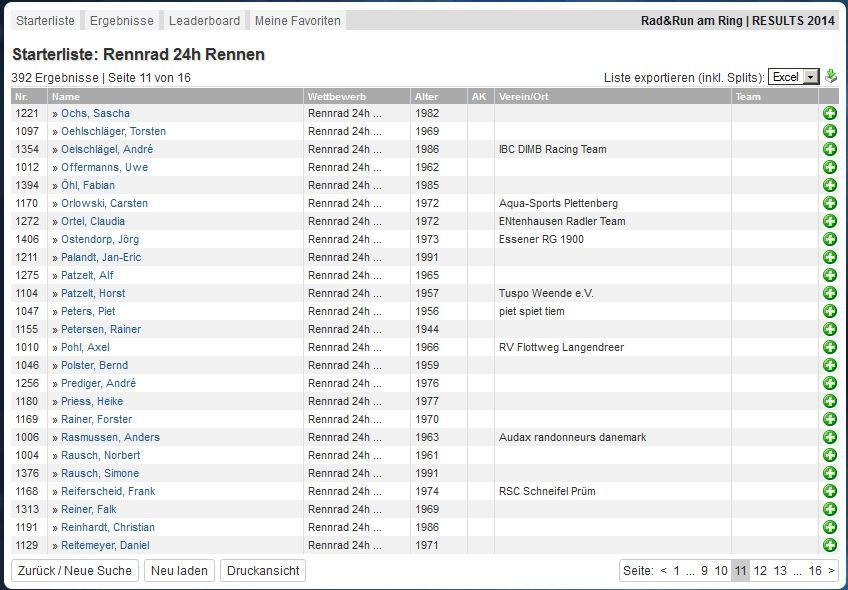Viewport: 848px width, 590px height.
Task: Click the Excel export download icon
Action: click(830, 76)
